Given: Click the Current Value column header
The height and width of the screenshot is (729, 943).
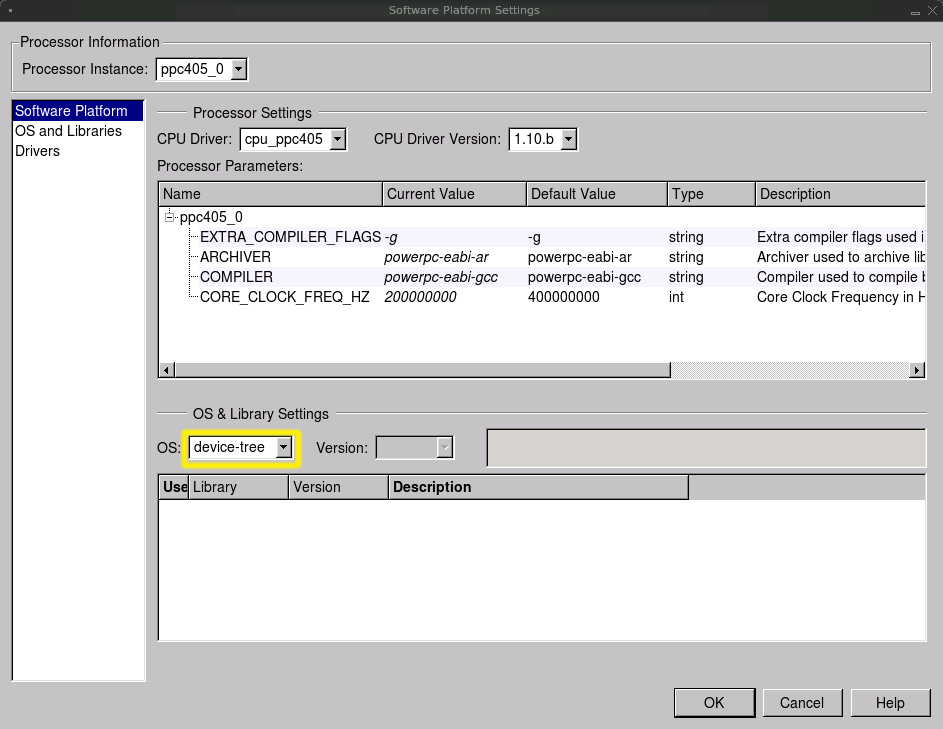Looking at the screenshot, I should (454, 194).
